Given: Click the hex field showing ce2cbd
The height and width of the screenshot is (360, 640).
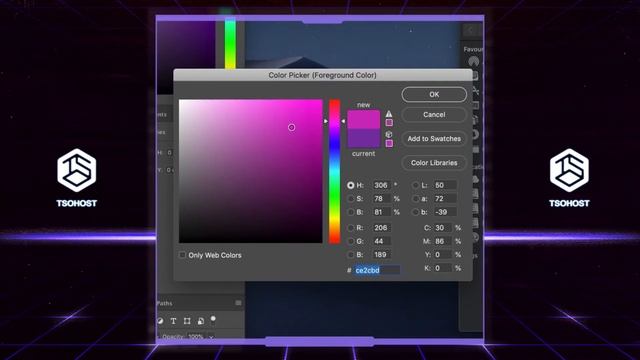Looking at the screenshot, I should (377, 270).
